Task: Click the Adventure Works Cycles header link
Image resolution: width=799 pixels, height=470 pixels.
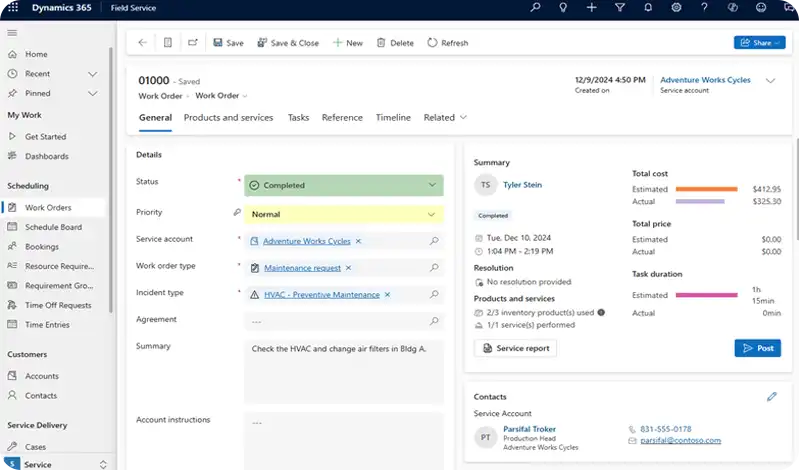Action: [705, 80]
